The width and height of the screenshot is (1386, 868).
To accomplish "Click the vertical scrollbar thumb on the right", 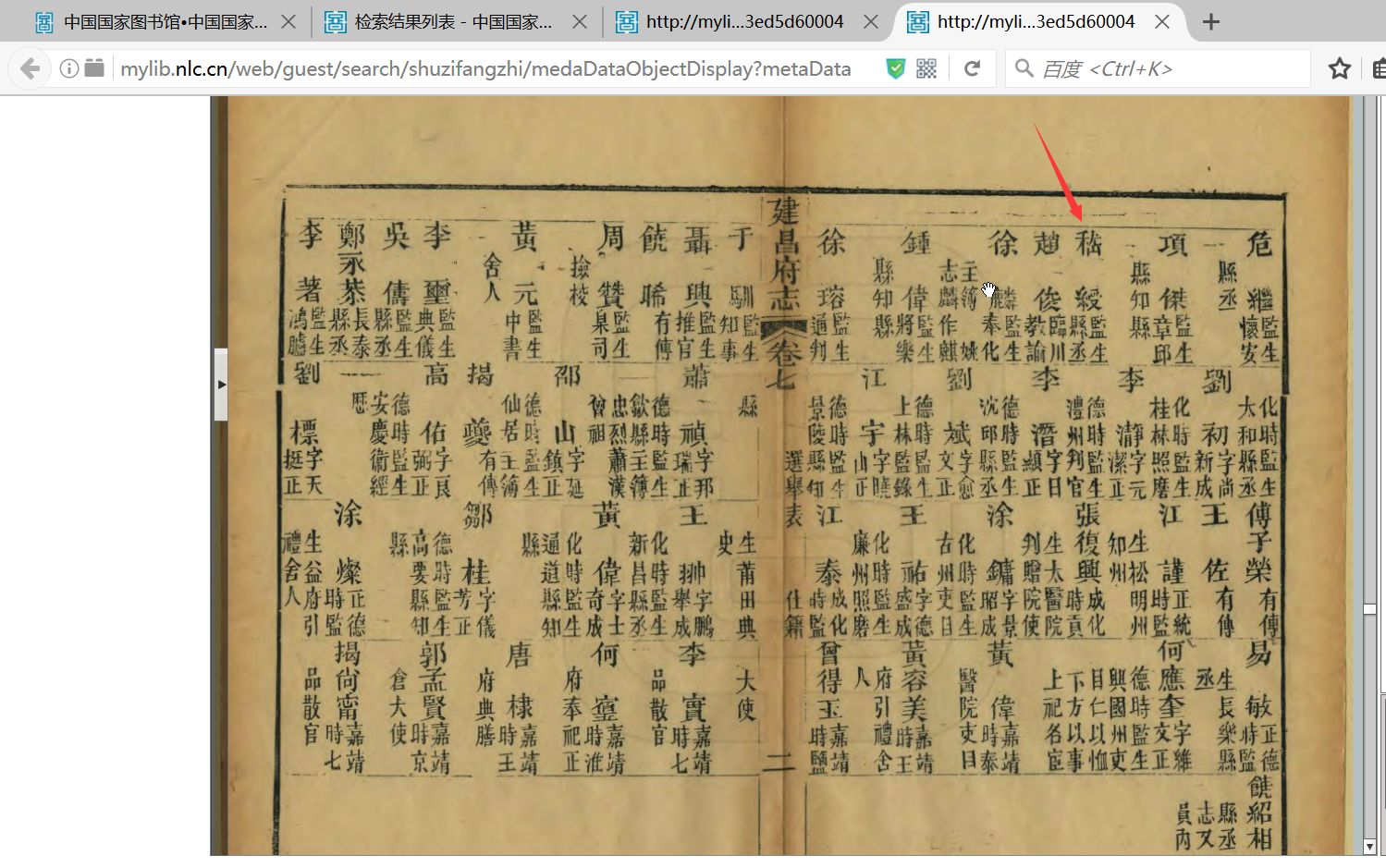I will [1370, 608].
